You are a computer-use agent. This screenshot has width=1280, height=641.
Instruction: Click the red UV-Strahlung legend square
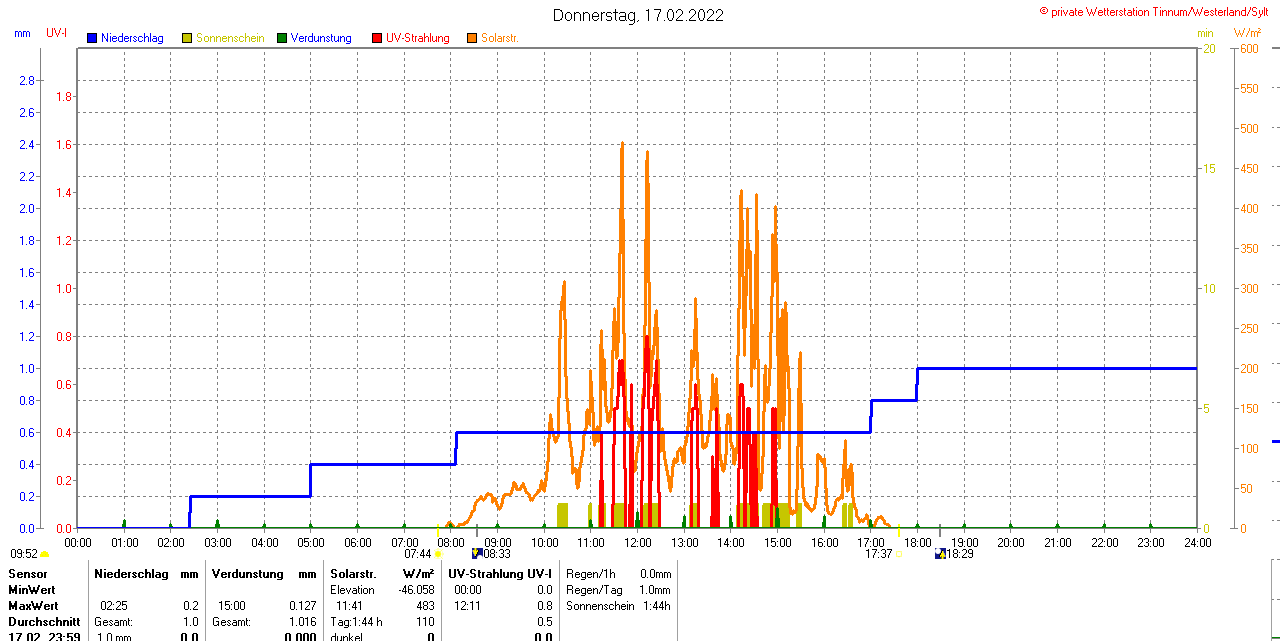coord(377,38)
